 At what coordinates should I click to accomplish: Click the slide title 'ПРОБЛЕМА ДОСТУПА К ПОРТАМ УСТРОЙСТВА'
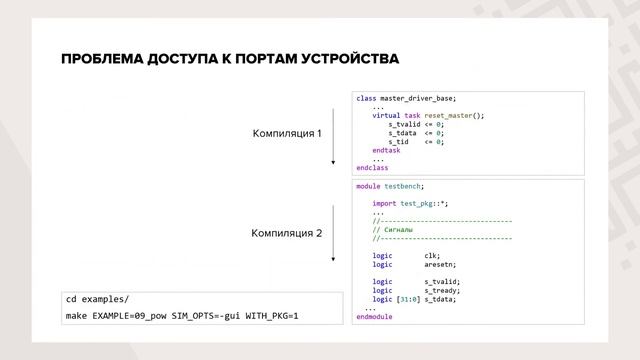[x=230, y=59]
